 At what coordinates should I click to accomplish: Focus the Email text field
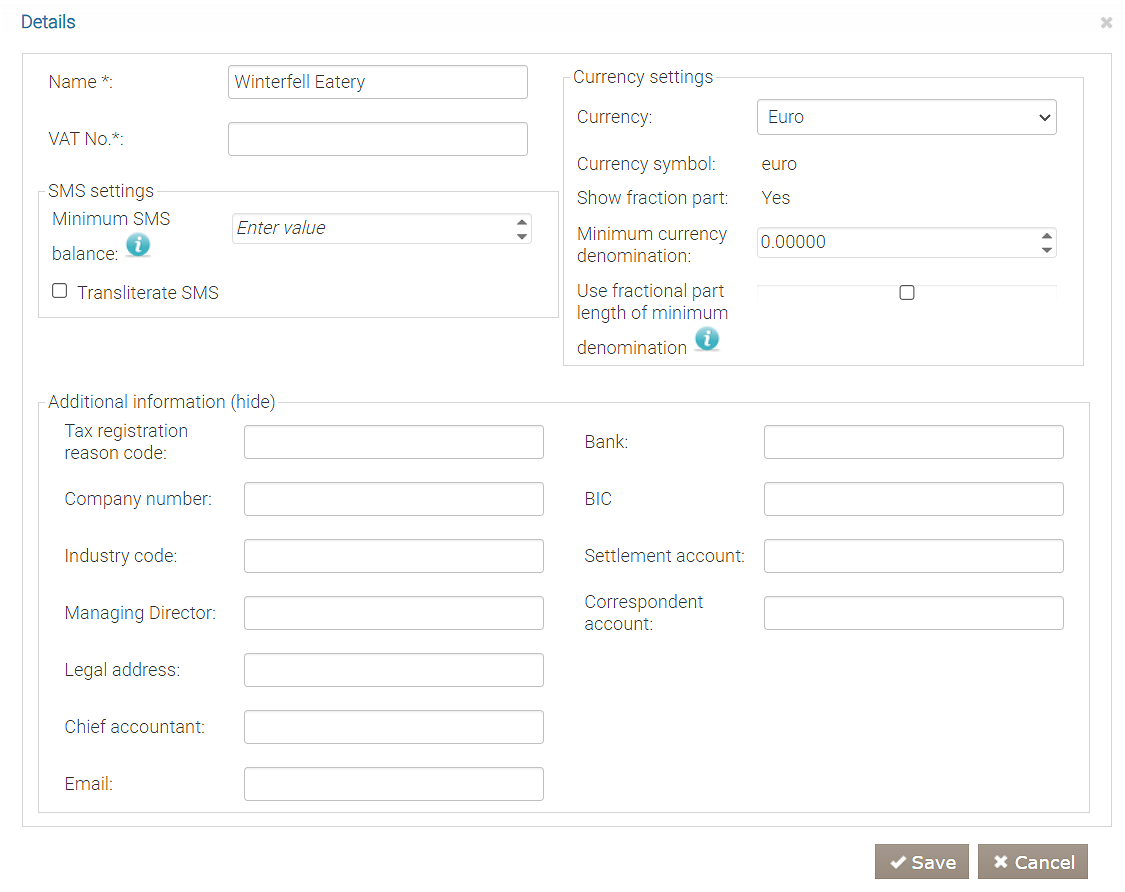pyautogui.click(x=393, y=784)
